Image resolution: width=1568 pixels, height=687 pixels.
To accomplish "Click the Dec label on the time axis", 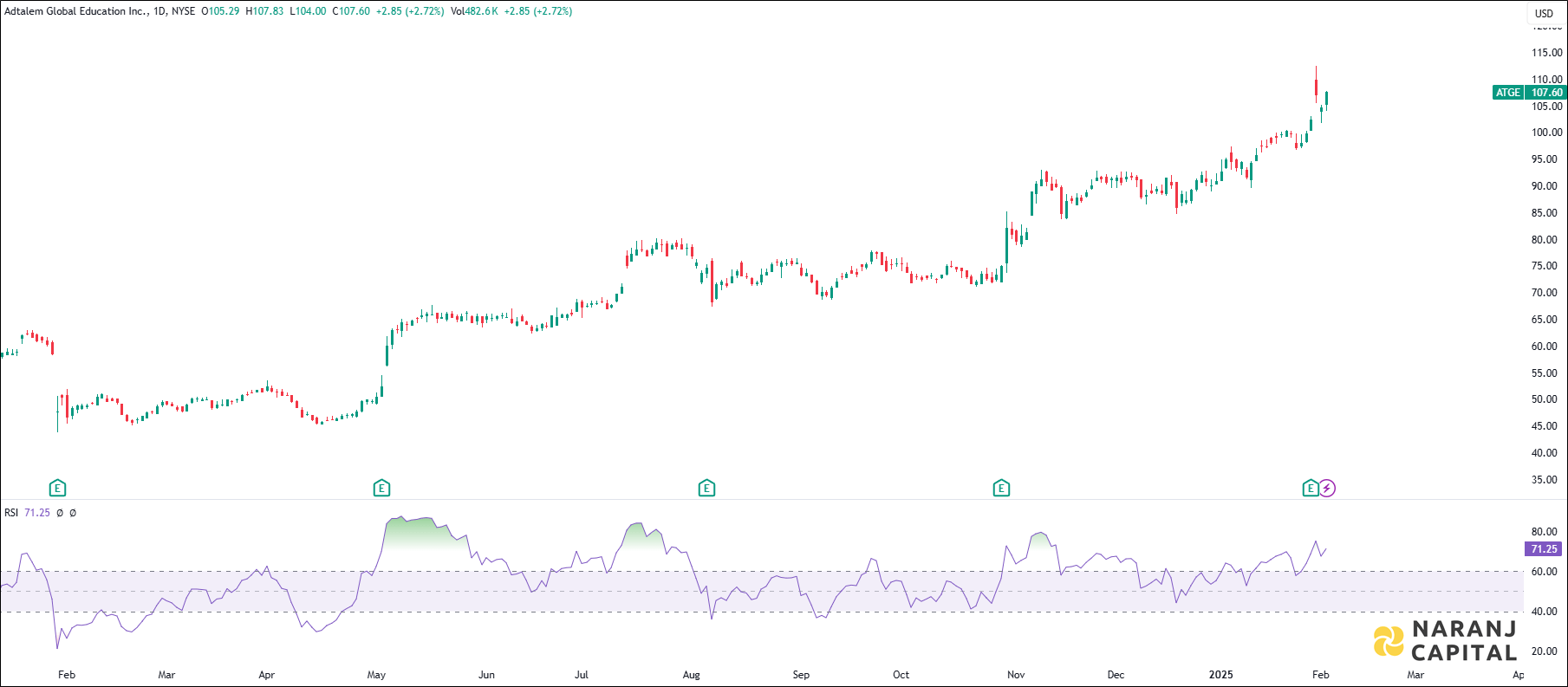I will tap(1116, 675).
